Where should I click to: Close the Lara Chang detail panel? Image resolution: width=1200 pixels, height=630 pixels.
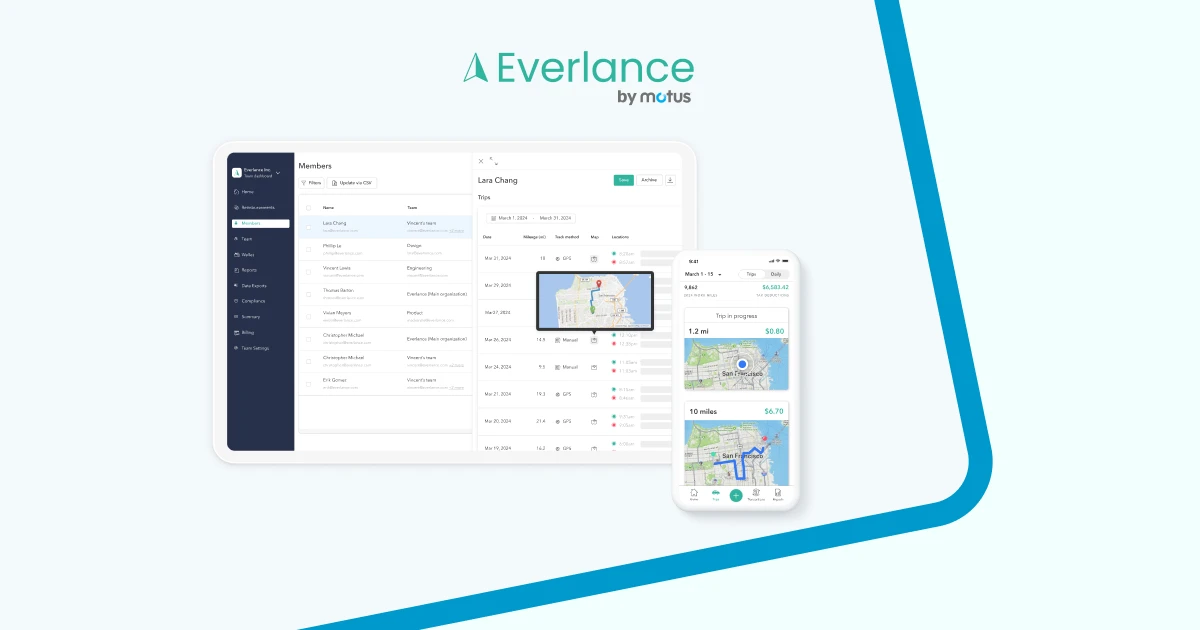[480, 160]
